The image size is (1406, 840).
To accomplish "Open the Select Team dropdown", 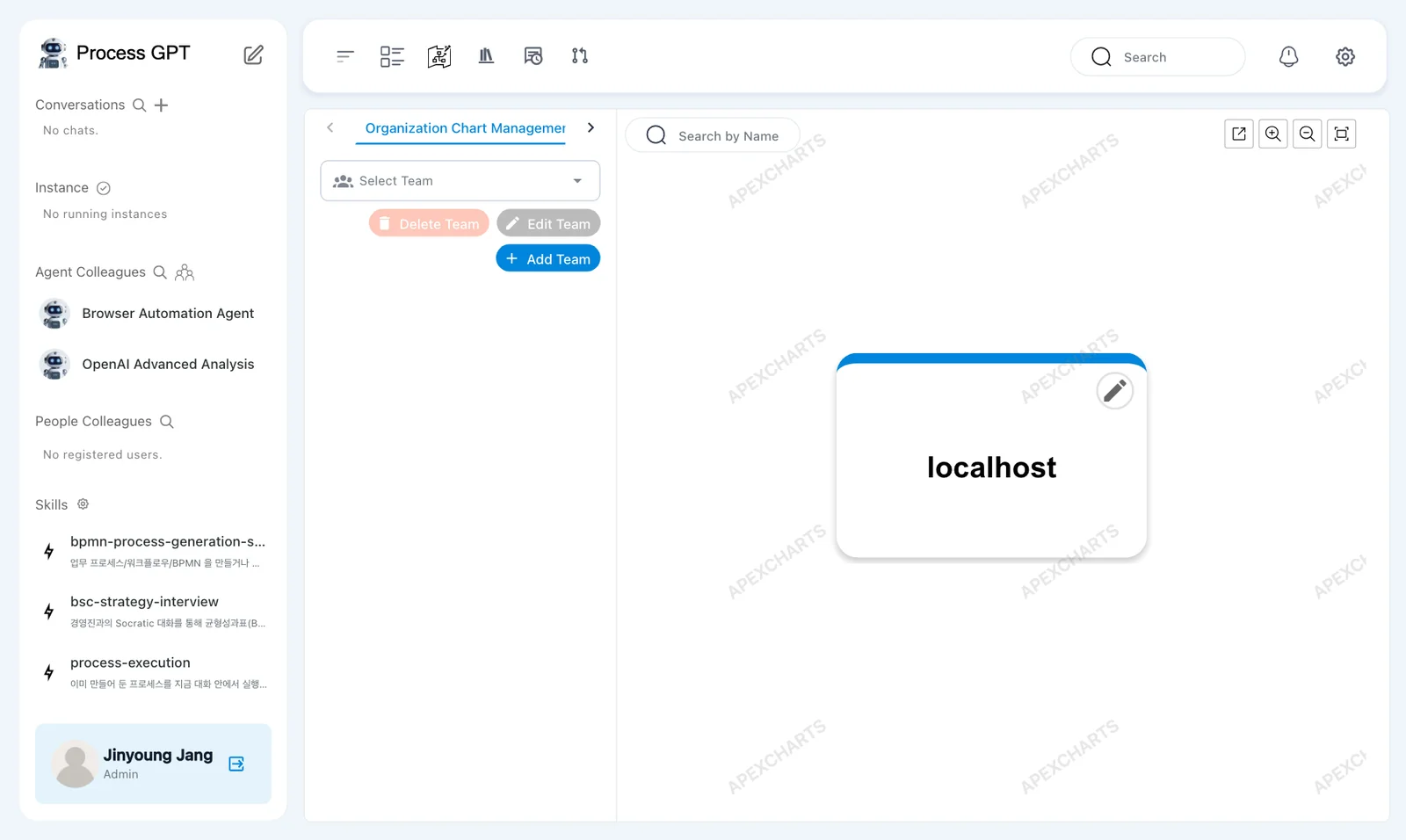I will point(460,181).
